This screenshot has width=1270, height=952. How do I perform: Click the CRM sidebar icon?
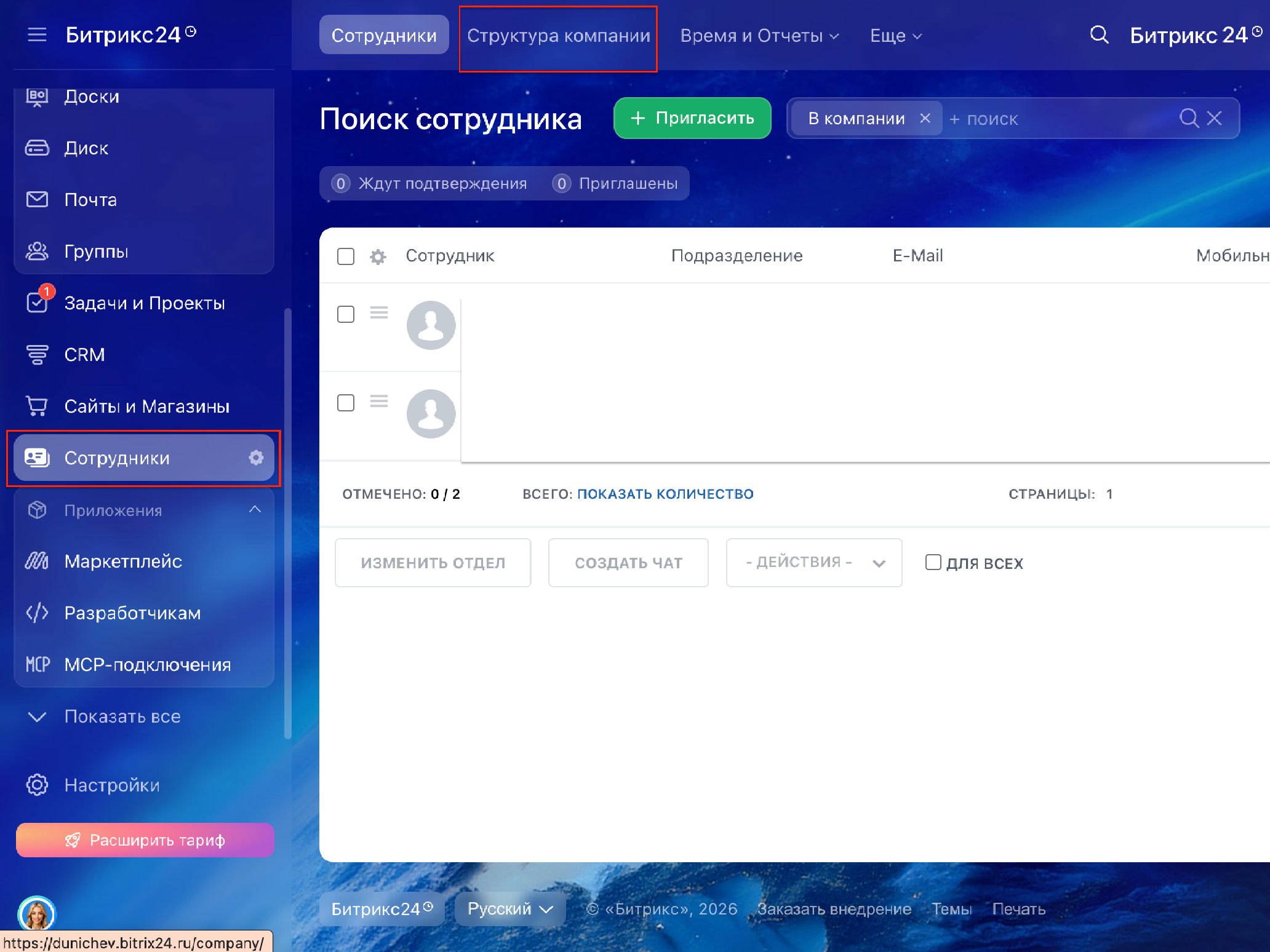click(37, 355)
